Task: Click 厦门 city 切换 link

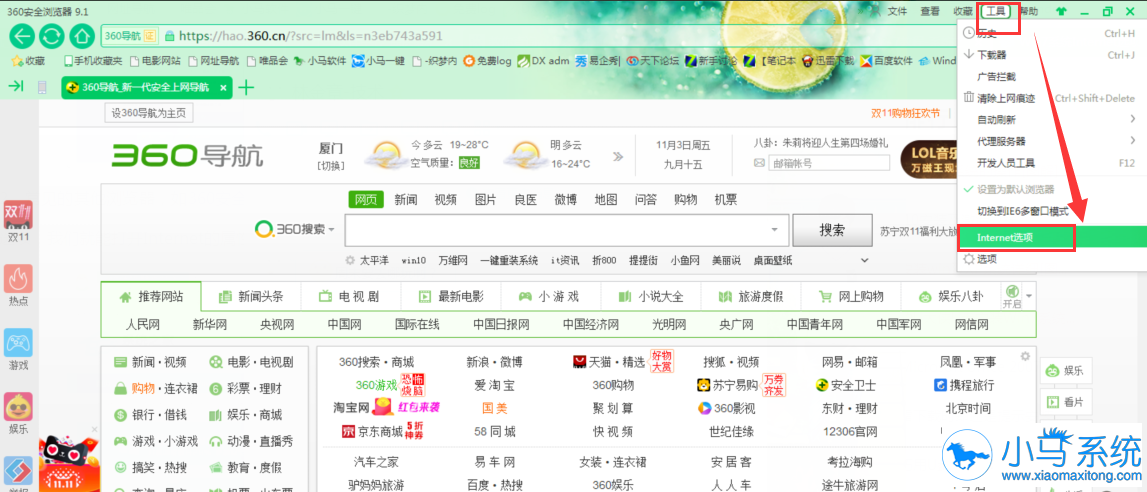Action: pos(331,165)
